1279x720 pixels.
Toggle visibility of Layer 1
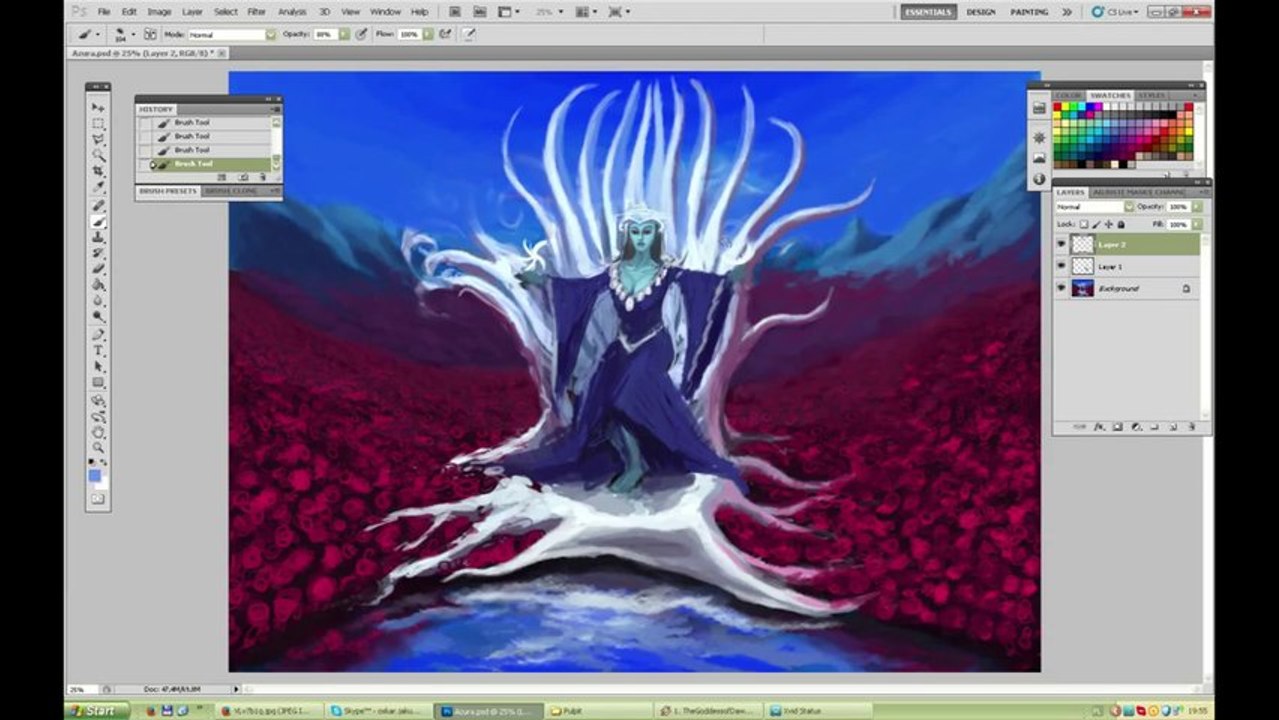click(x=1061, y=266)
